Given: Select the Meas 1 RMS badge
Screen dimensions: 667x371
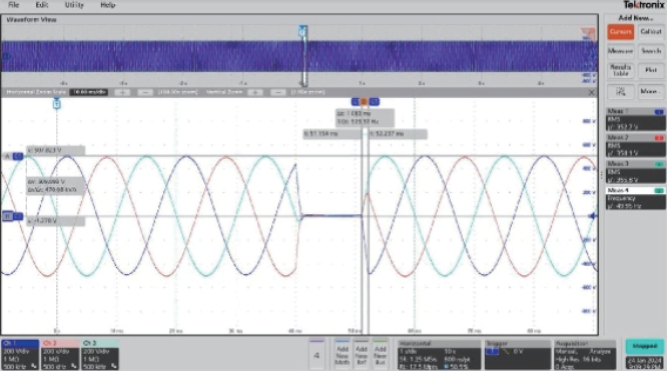Looking at the screenshot, I should point(636,119).
